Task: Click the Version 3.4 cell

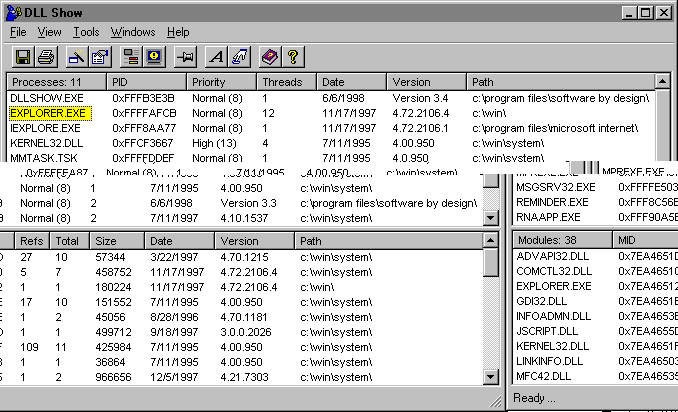Action: click(x=420, y=98)
